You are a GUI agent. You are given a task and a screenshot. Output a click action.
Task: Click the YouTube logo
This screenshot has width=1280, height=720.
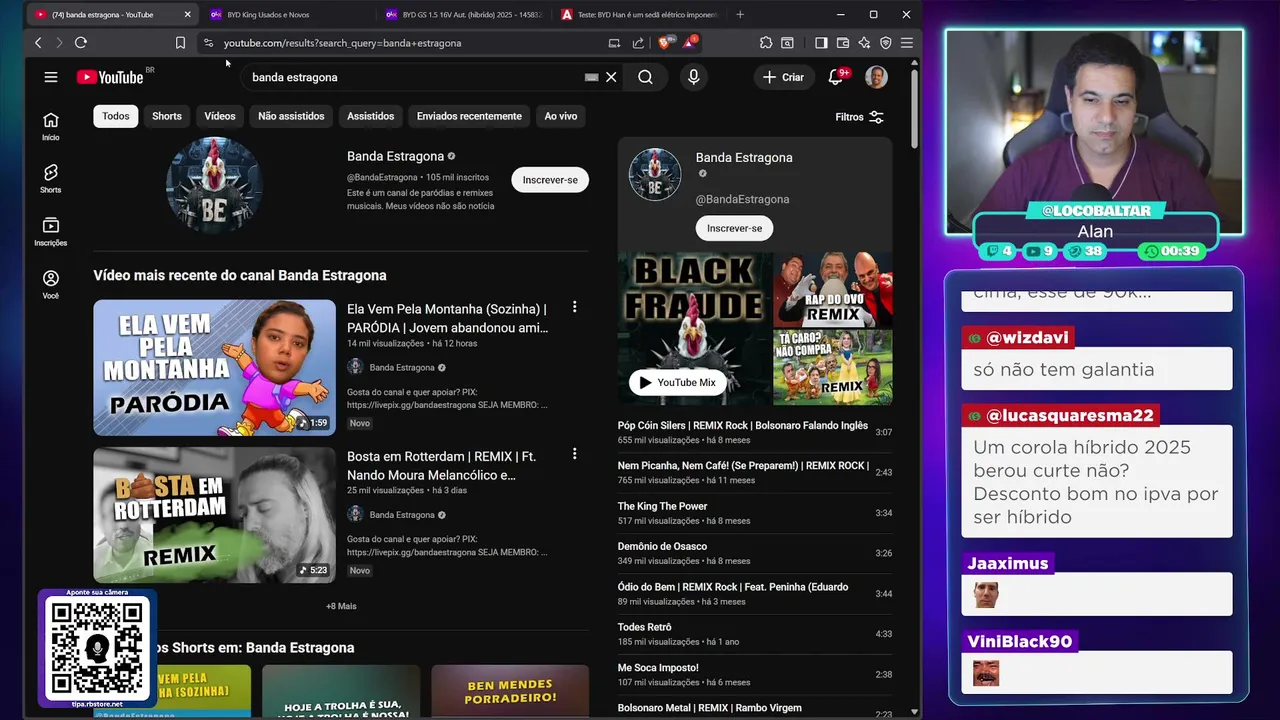click(x=110, y=77)
